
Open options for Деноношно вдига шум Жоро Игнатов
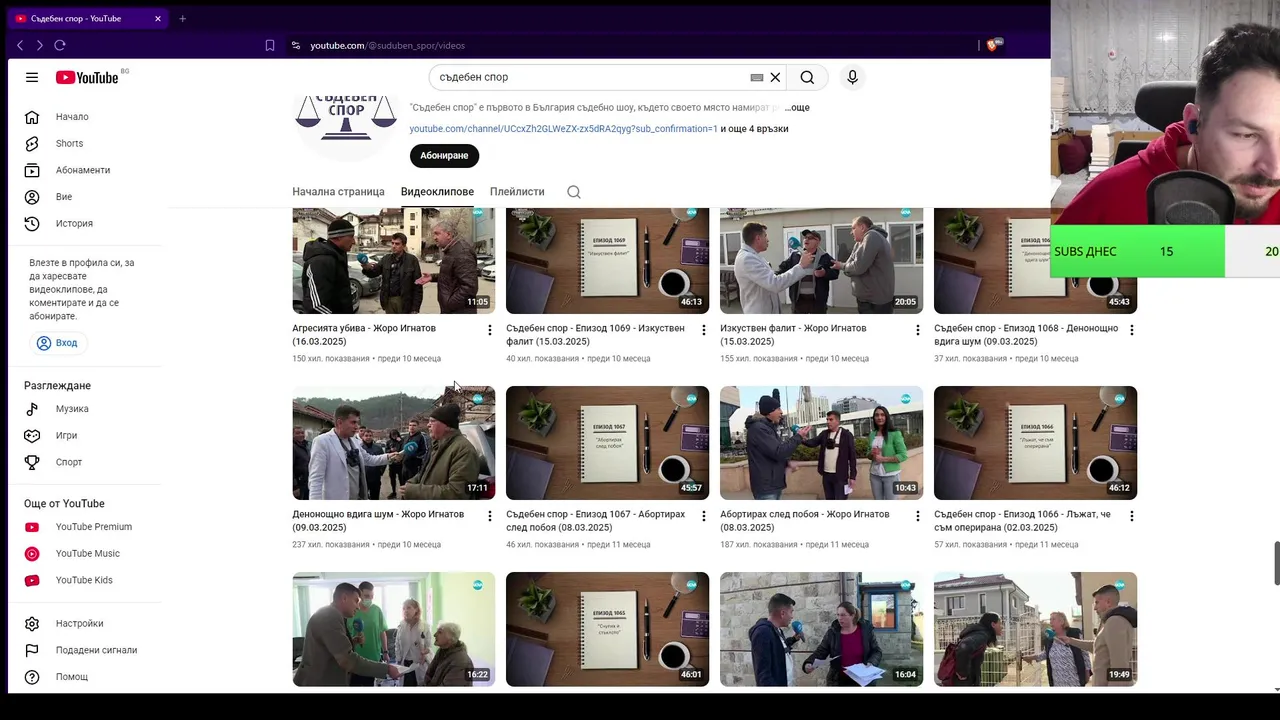pos(489,516)
